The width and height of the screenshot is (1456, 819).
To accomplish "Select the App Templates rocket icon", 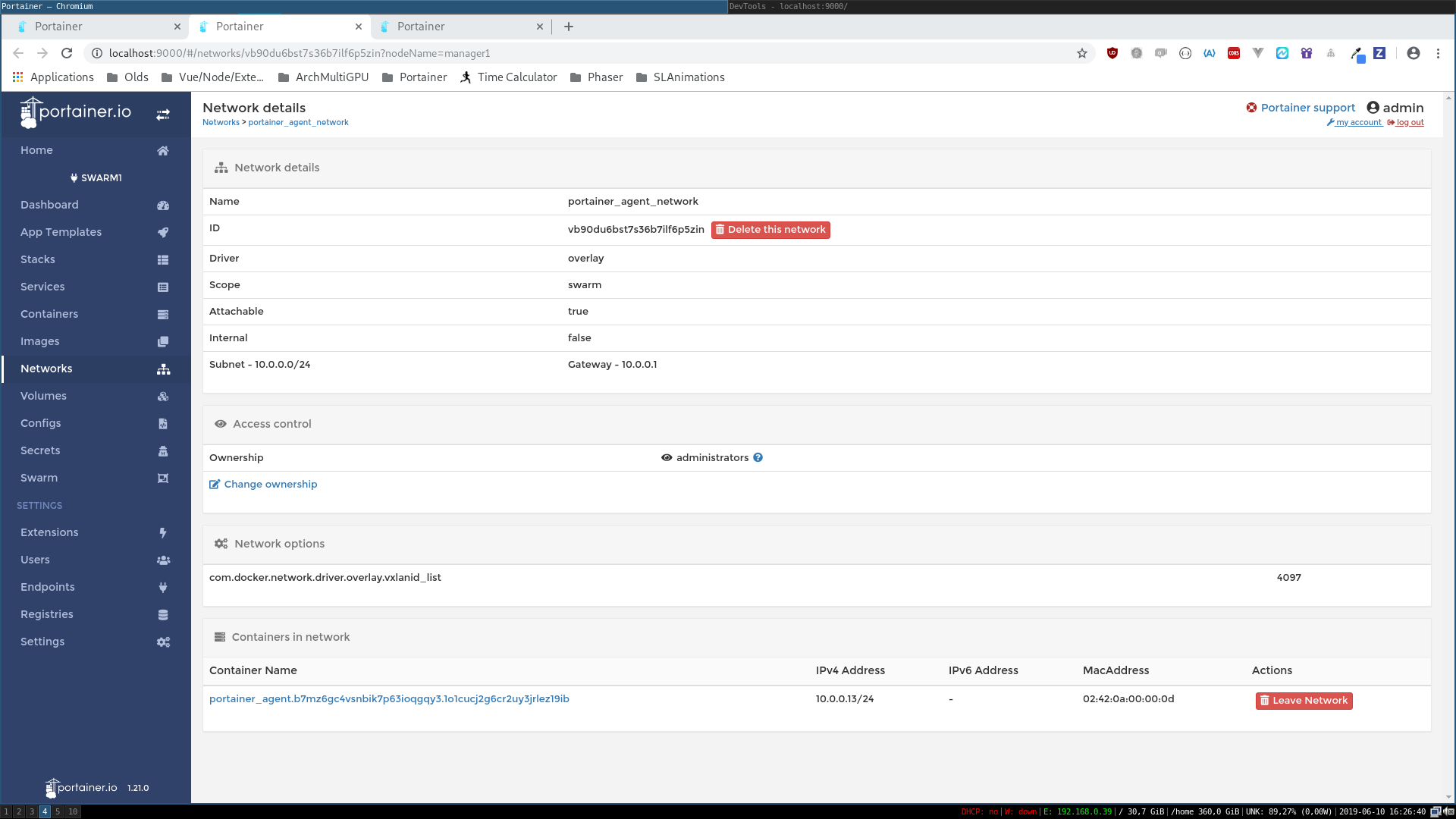I will click(163, 233).
